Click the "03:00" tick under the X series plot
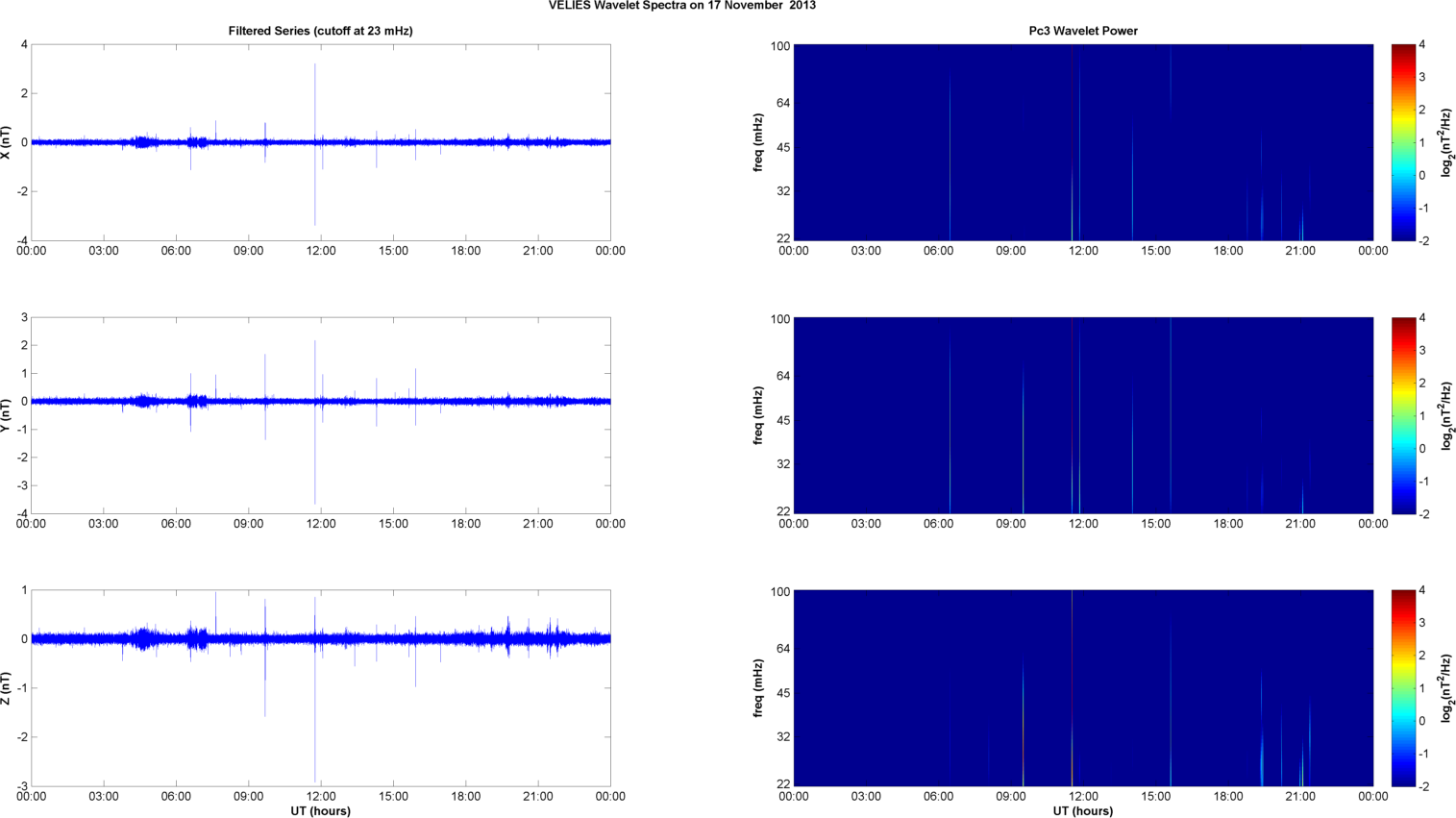This screenshot has width=1456, height=818. (x=104, y=251)
